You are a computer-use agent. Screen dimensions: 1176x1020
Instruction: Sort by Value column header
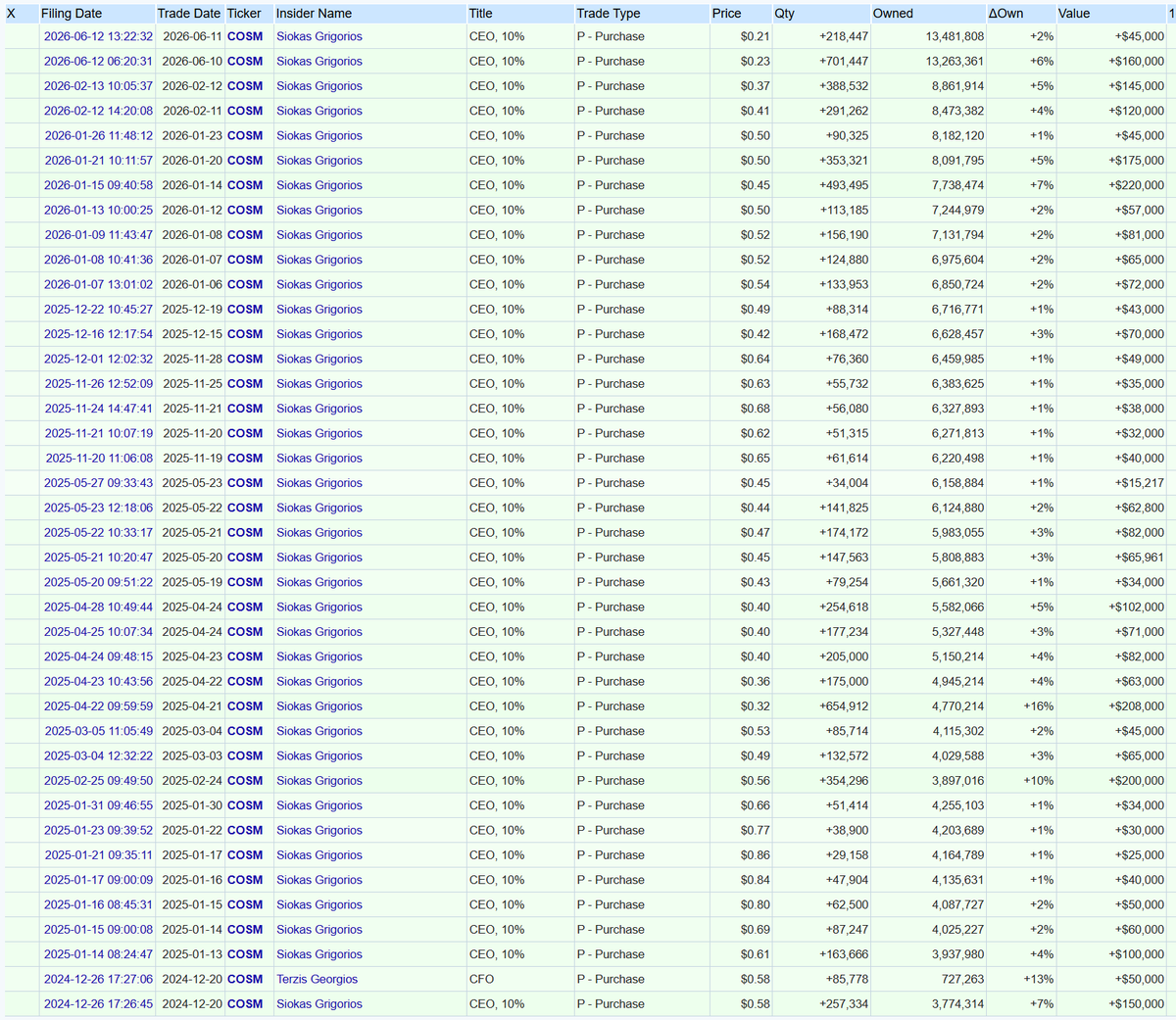(1074, 14)
